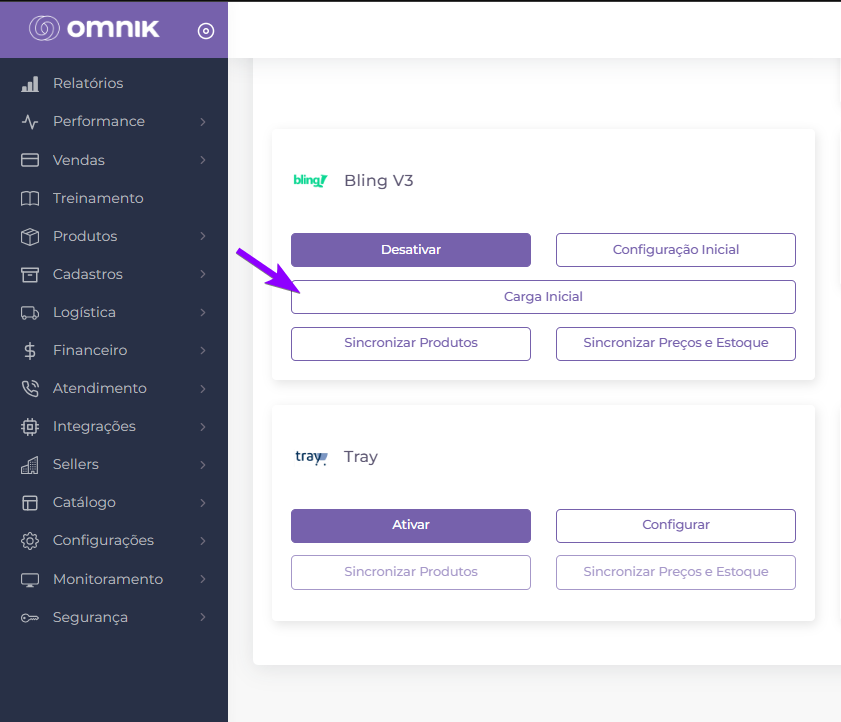Click the Integrações chip icon
841x722 pixels.
[x=30, y=426]
